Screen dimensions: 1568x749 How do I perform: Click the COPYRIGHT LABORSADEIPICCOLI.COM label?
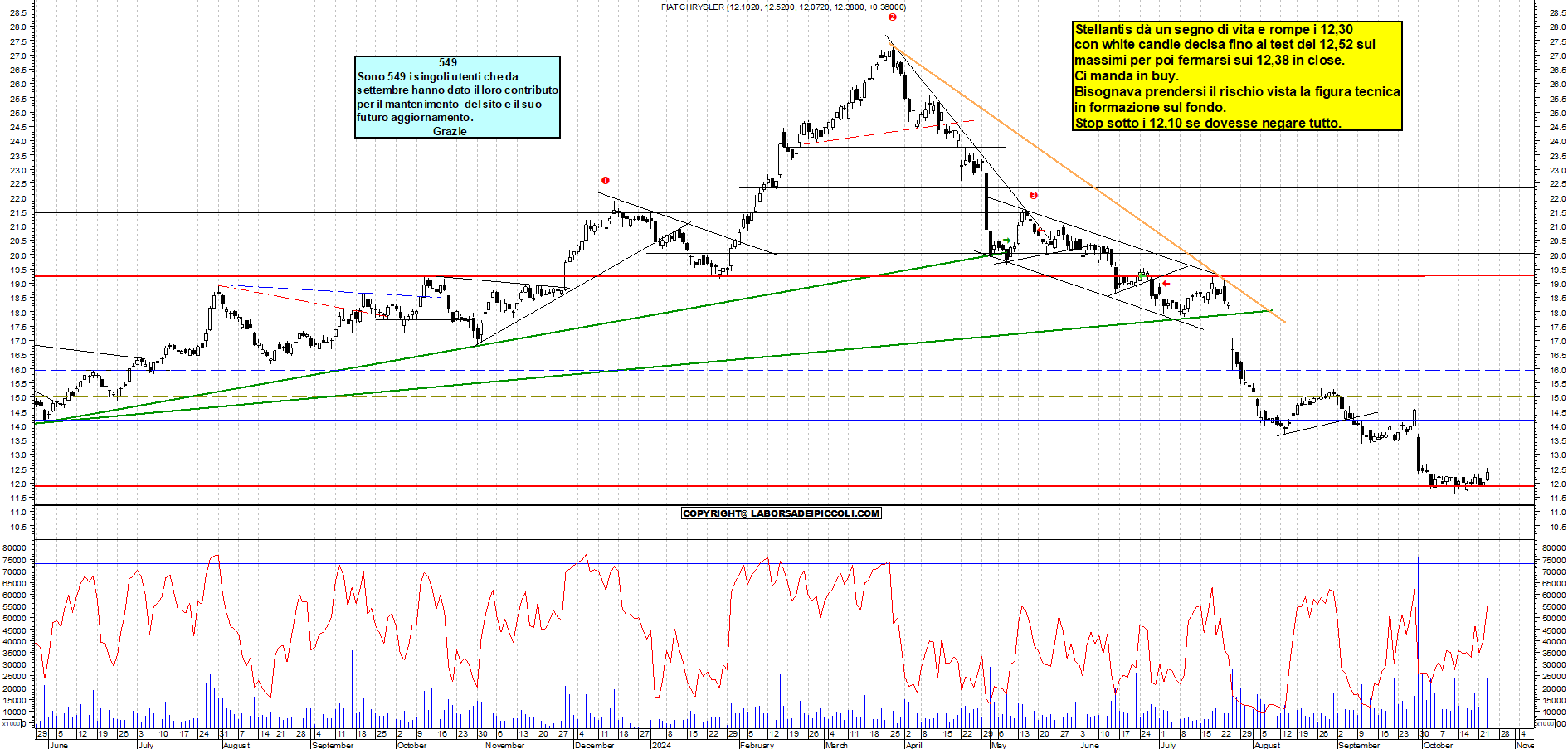pos(782,513)
